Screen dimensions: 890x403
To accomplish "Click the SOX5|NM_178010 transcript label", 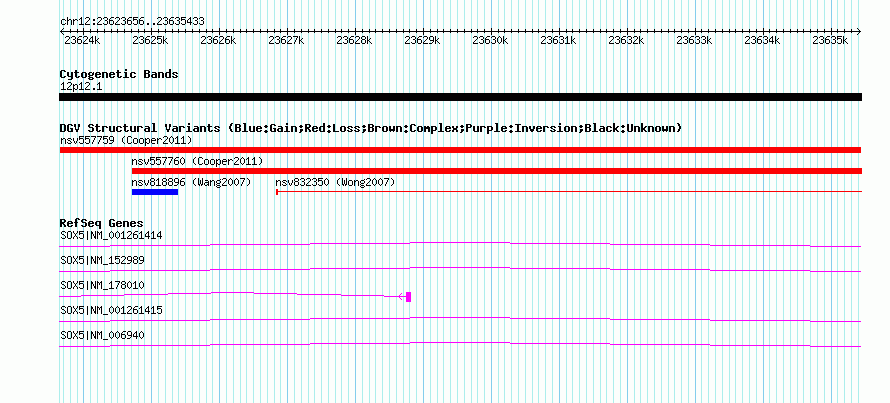I will coord(102,286).
